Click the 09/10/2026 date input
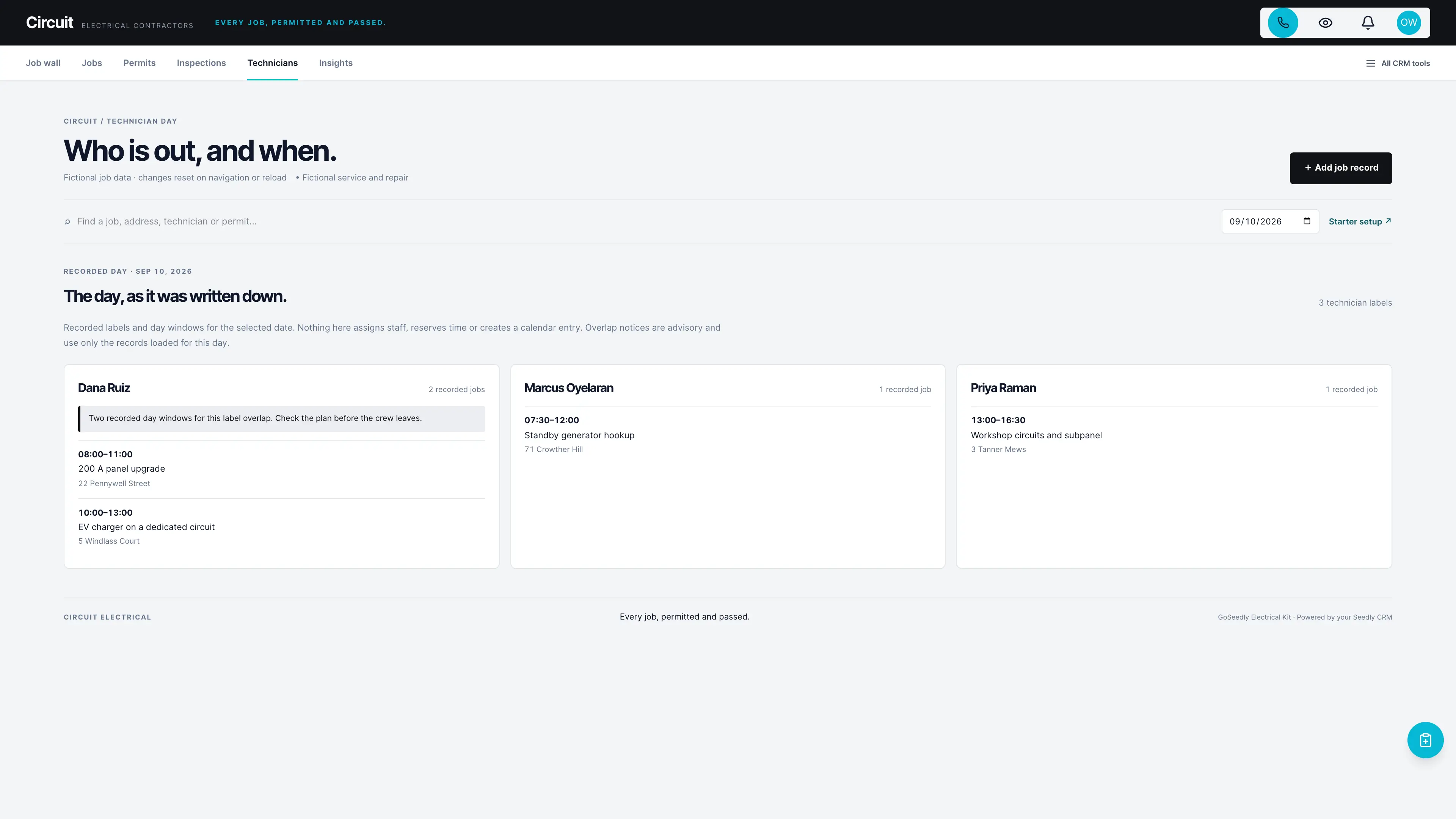 [x=1270, y=221]
